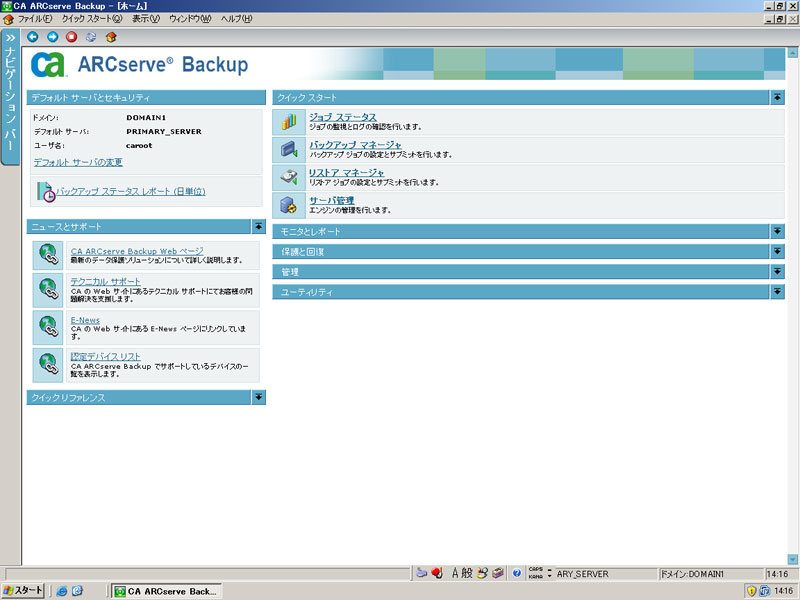Click the icon beside バックアップ マネージャ
The width and height of the screenshot is (800, 600).
[x=289, y=149]
